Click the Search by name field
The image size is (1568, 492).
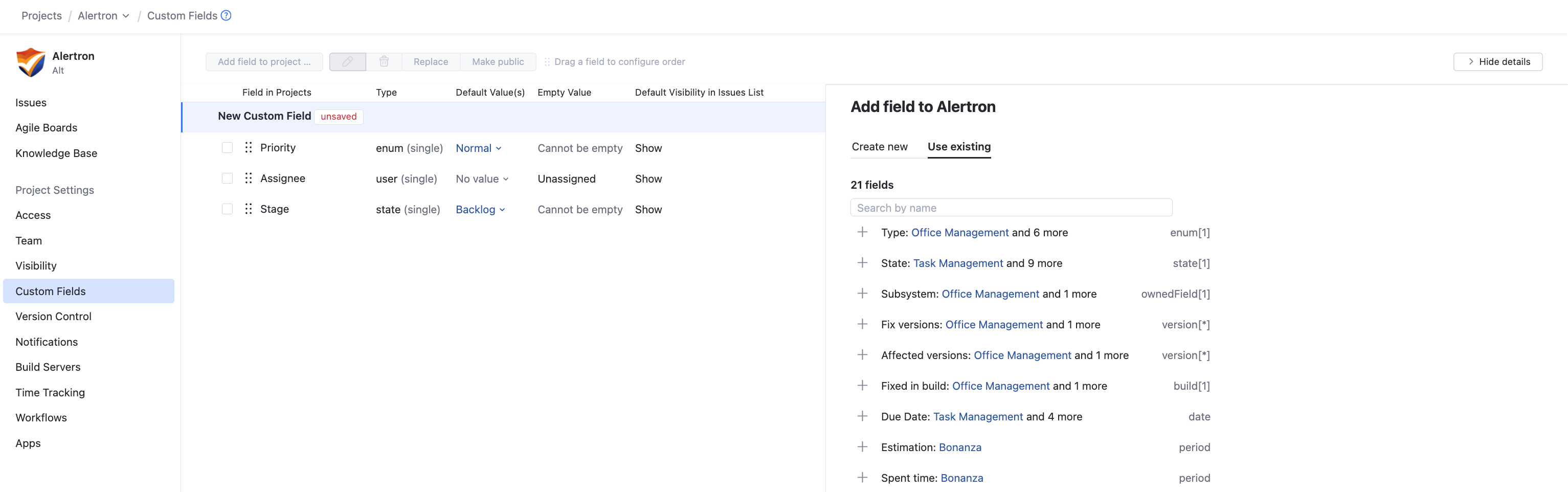[1011, 208]
